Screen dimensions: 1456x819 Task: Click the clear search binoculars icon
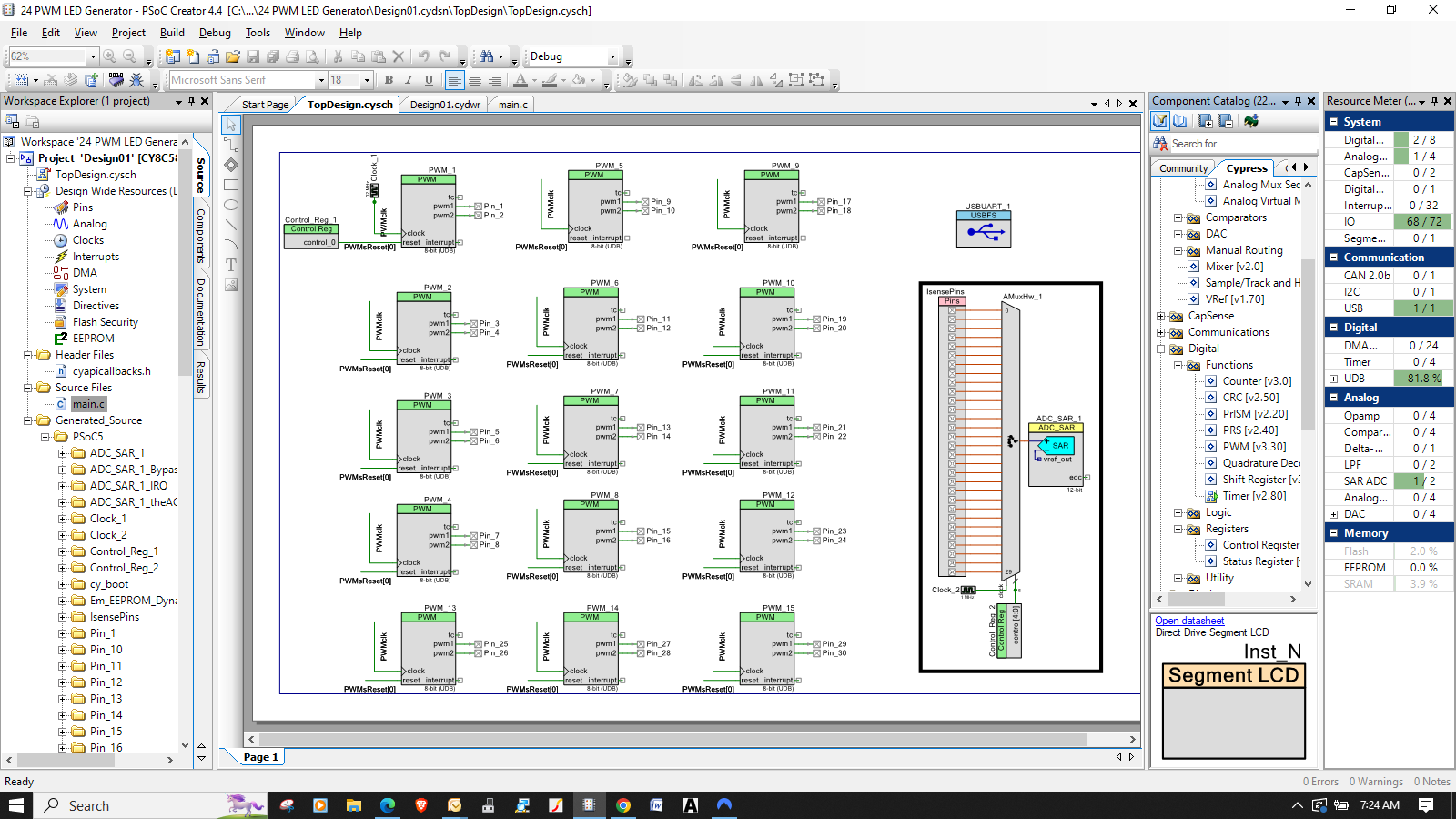(x=1160, y=144)
